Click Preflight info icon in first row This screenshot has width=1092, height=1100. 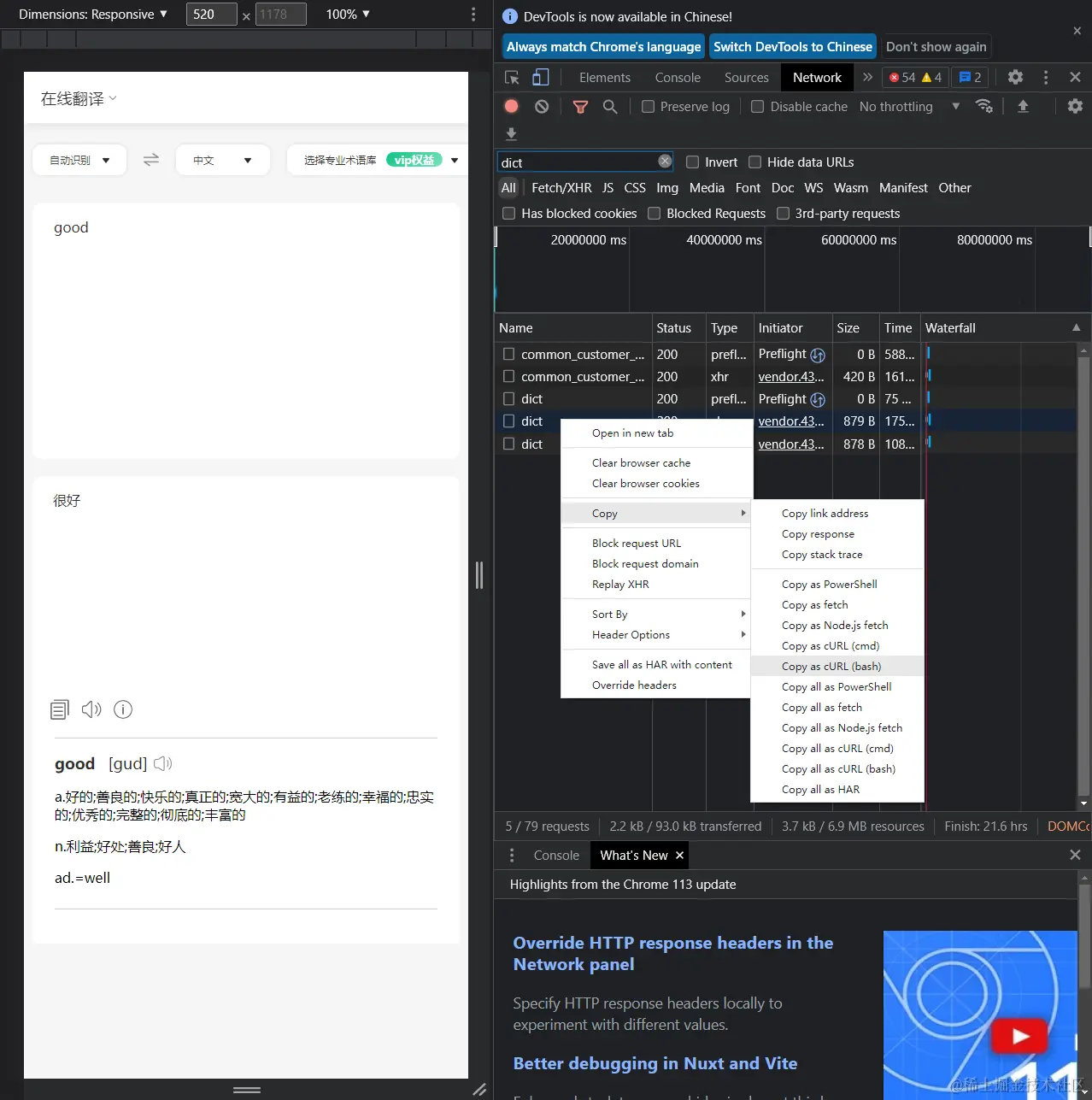(x=818, y=355)
